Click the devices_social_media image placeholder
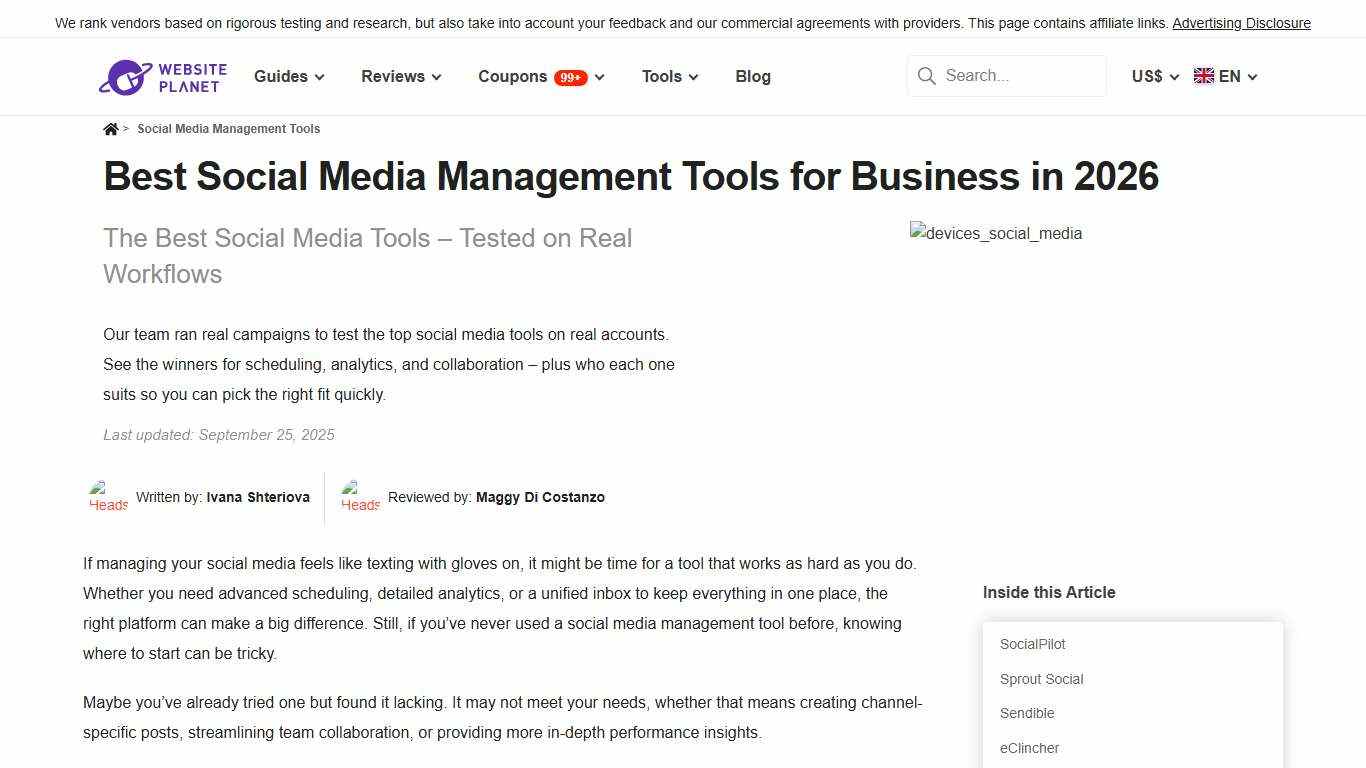Image resolution: width=1366 pixels, height=768 pixels. (x=995, y=233)
